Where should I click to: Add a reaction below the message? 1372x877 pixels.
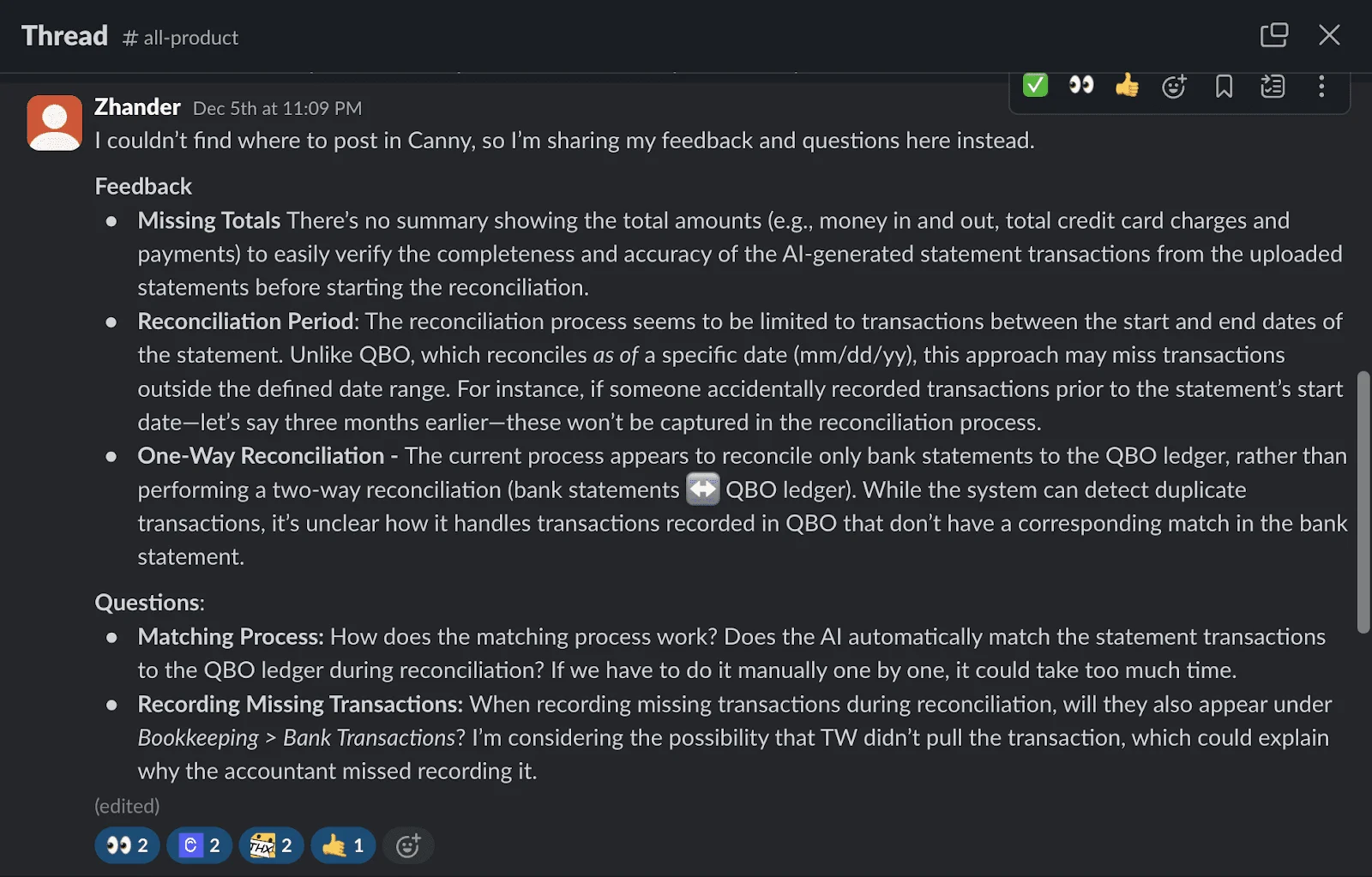pos(408,846)
